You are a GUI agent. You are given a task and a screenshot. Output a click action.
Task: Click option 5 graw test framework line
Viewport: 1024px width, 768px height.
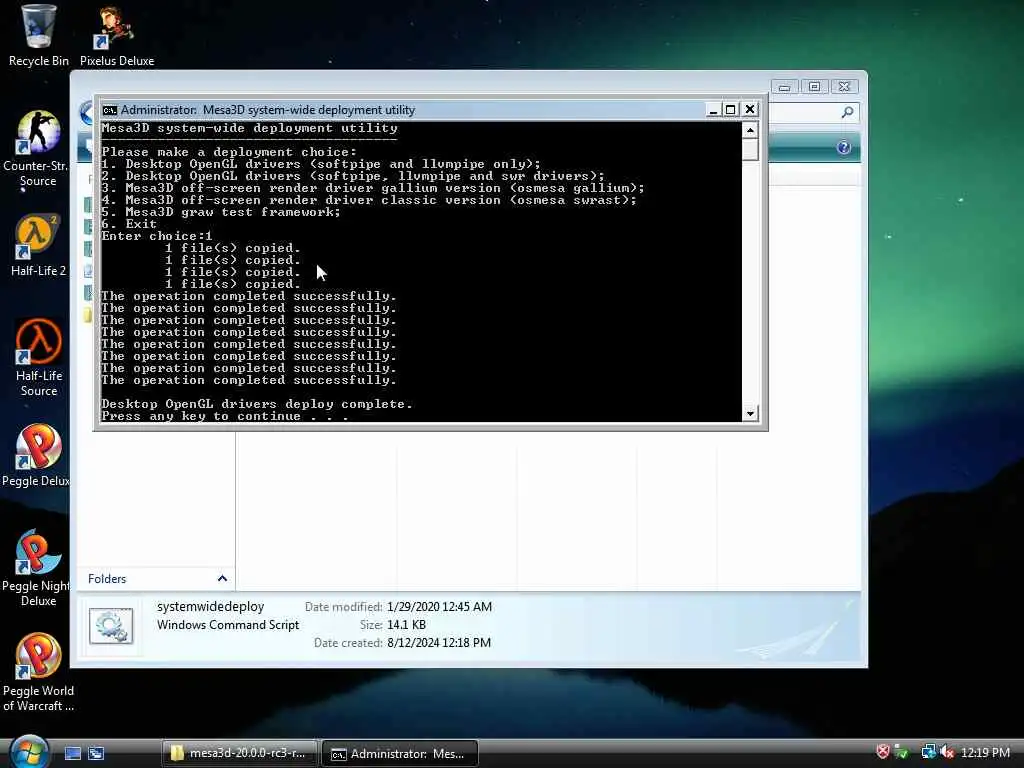tap(221, 212)
